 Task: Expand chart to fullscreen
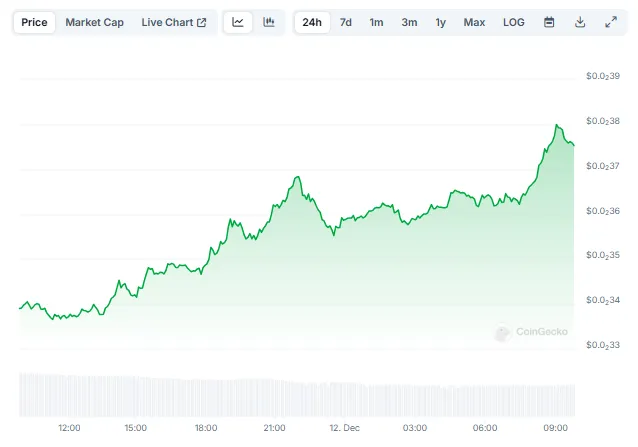point(611,22)
